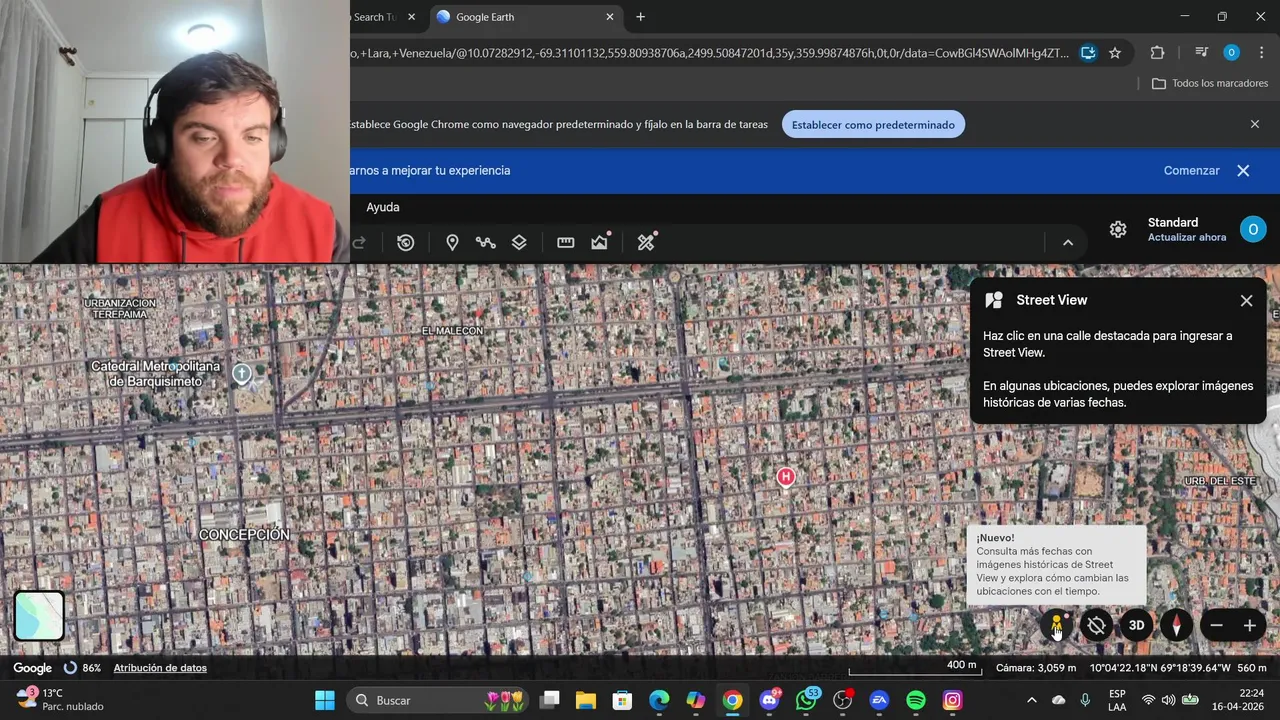Select the ruler measure tool

point(566,242)
